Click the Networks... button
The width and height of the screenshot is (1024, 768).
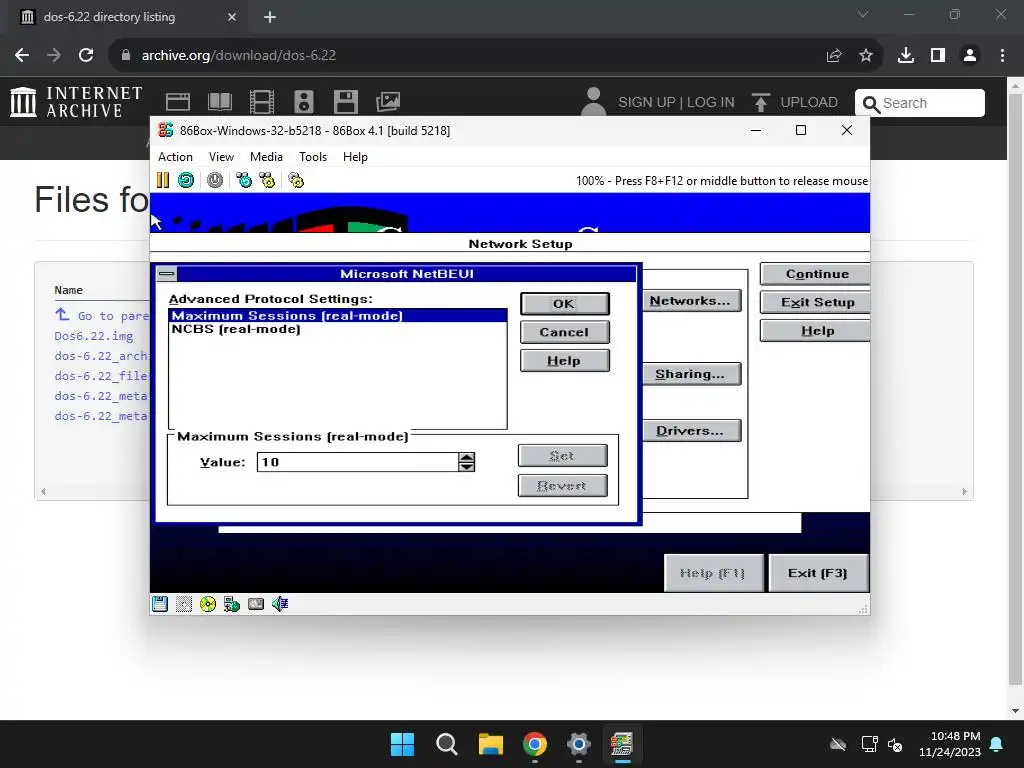tap(691, 301)
